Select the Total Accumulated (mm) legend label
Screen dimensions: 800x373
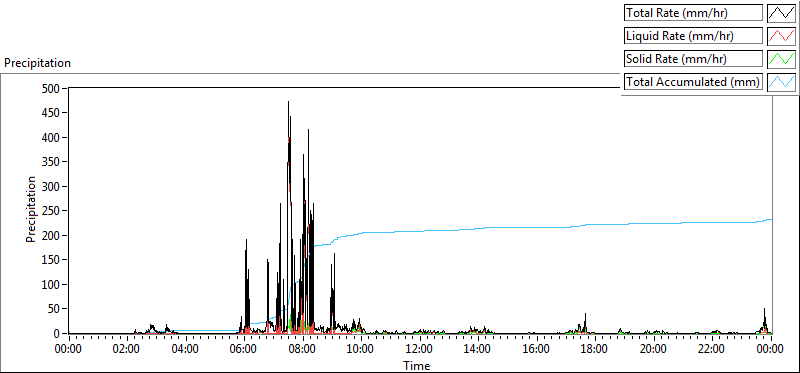[693, 81]
